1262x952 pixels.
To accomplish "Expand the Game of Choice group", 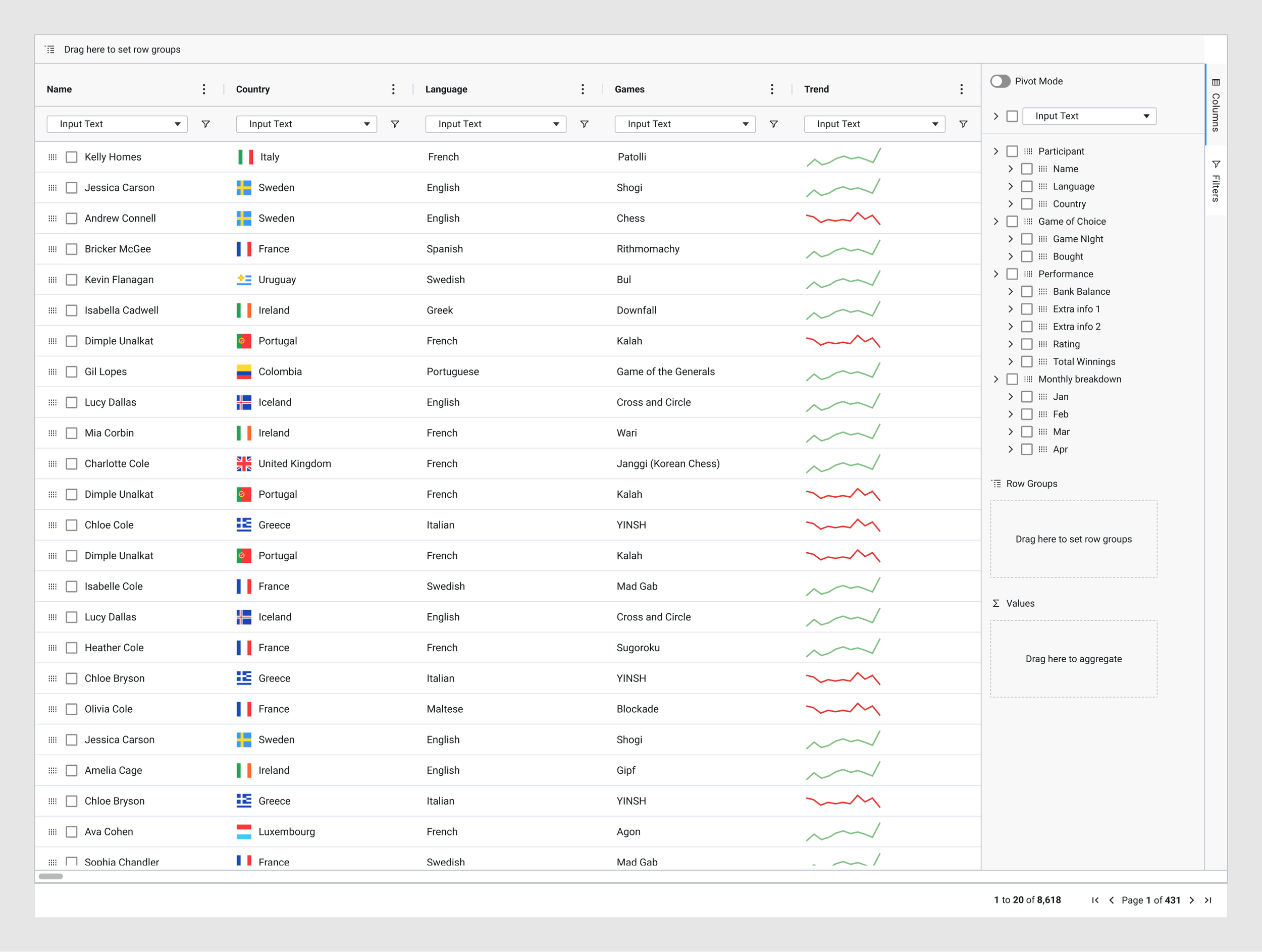I will click(x=995, y=221).
